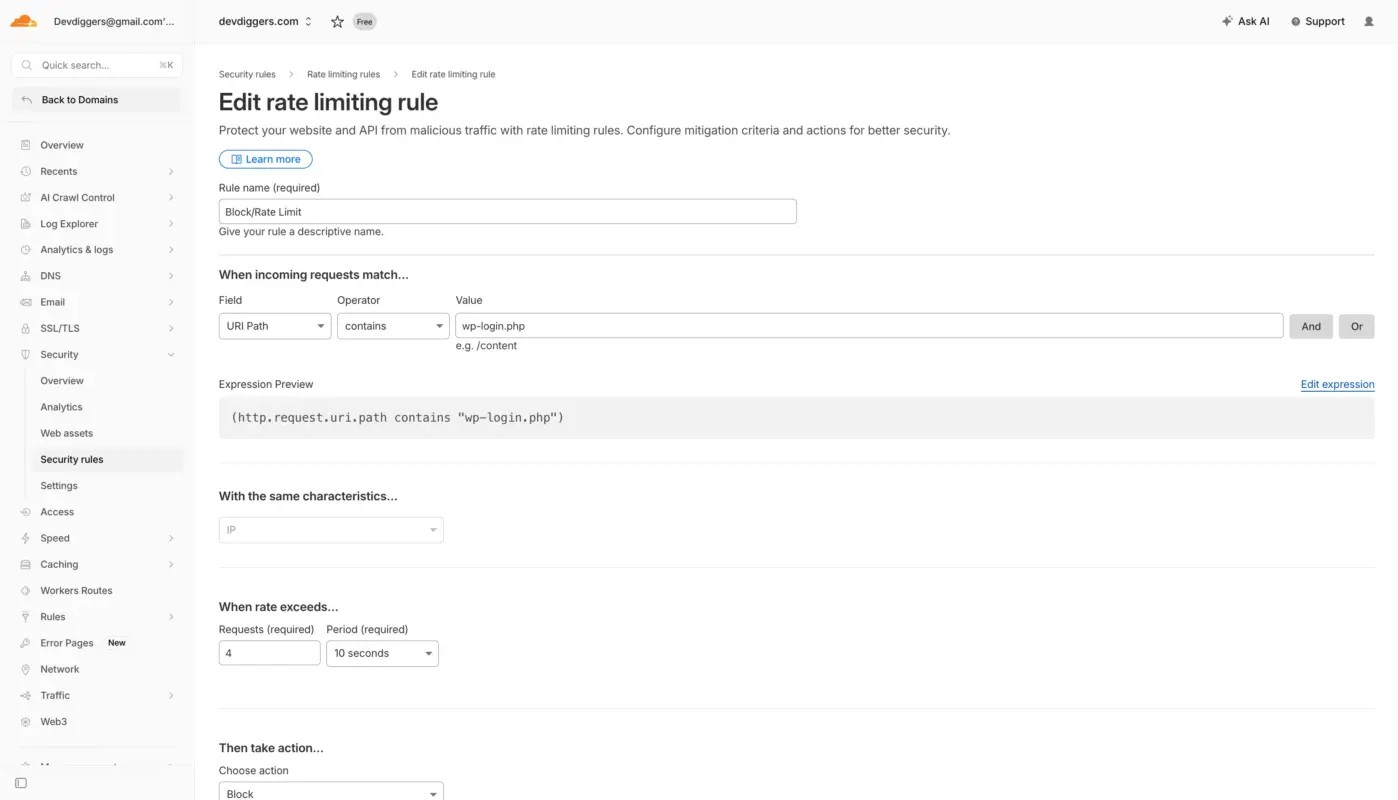Click the Rule name input field
Viewport: 1398px width, 800px height.
pos(508,211)
